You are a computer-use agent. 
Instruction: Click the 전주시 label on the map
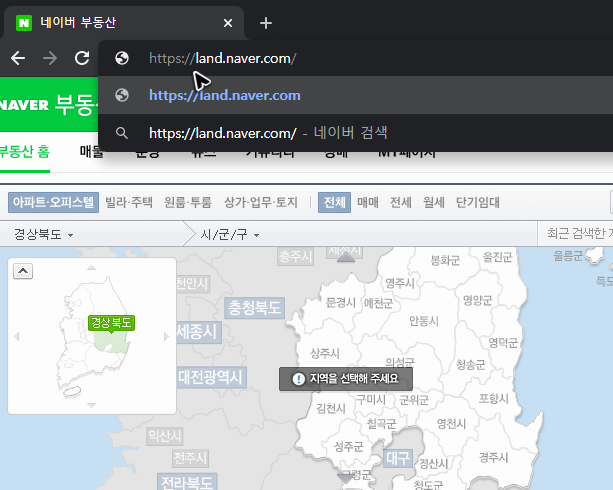coord(190,458)
